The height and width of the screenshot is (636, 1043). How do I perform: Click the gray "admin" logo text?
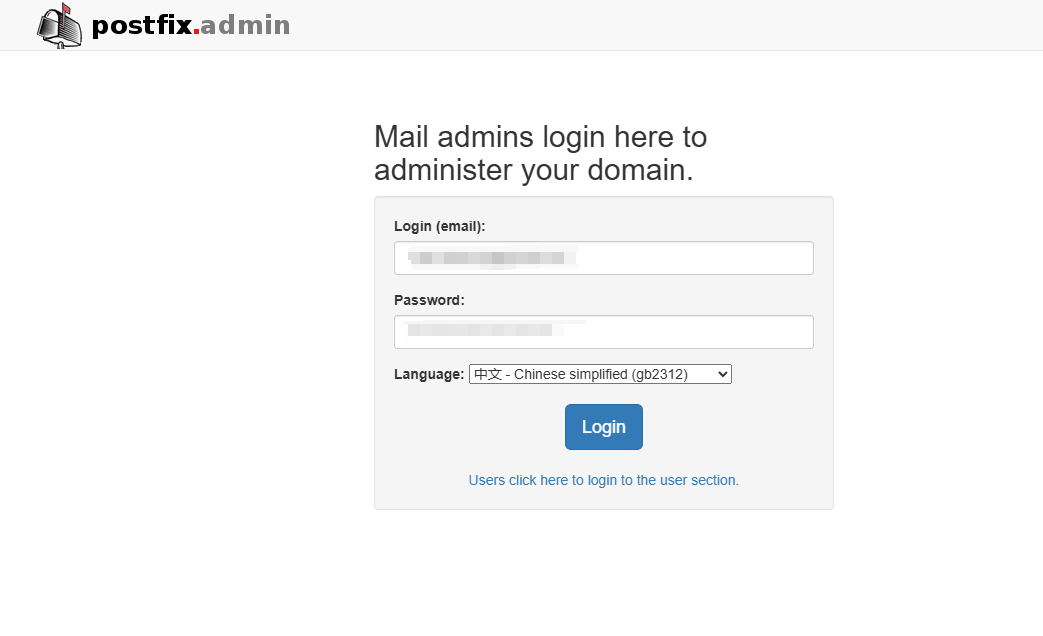(245, 26)
